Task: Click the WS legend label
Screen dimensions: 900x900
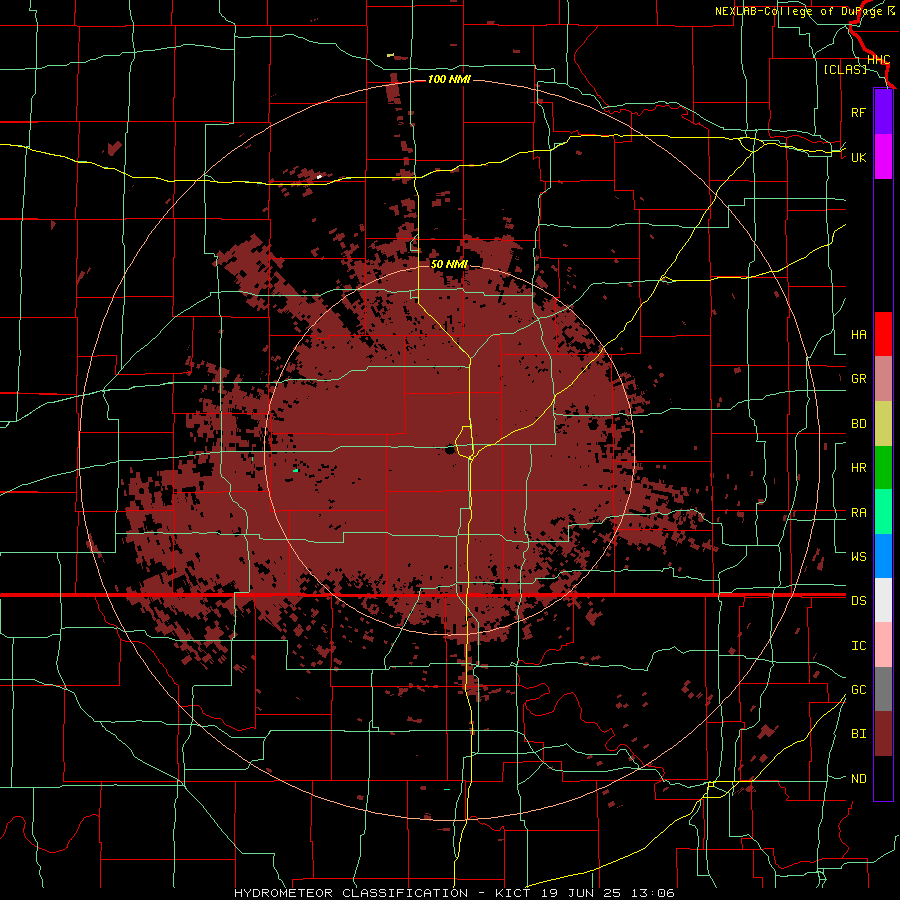Action: (x=858, y=556)
